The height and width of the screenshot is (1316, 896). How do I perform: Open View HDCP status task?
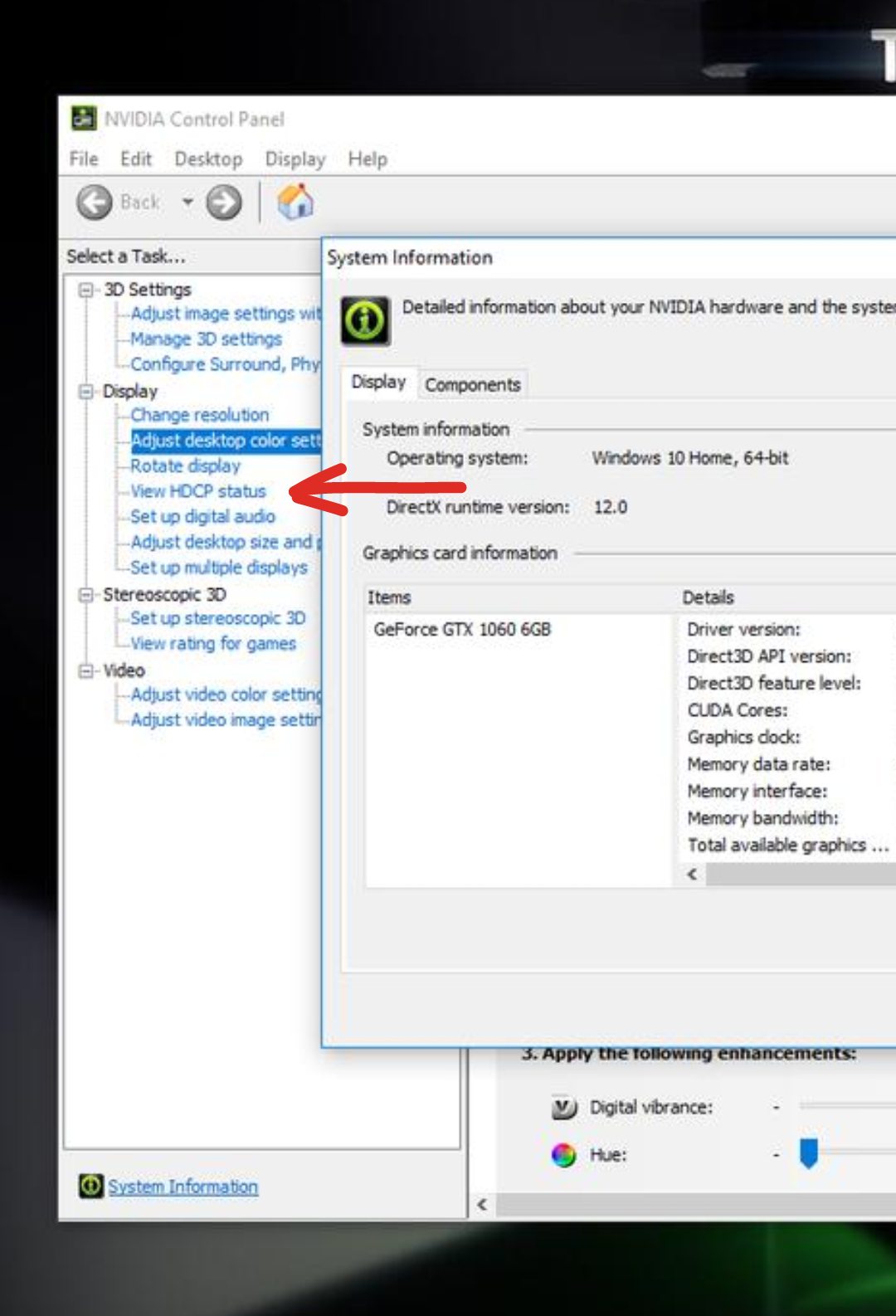point(197,491)
